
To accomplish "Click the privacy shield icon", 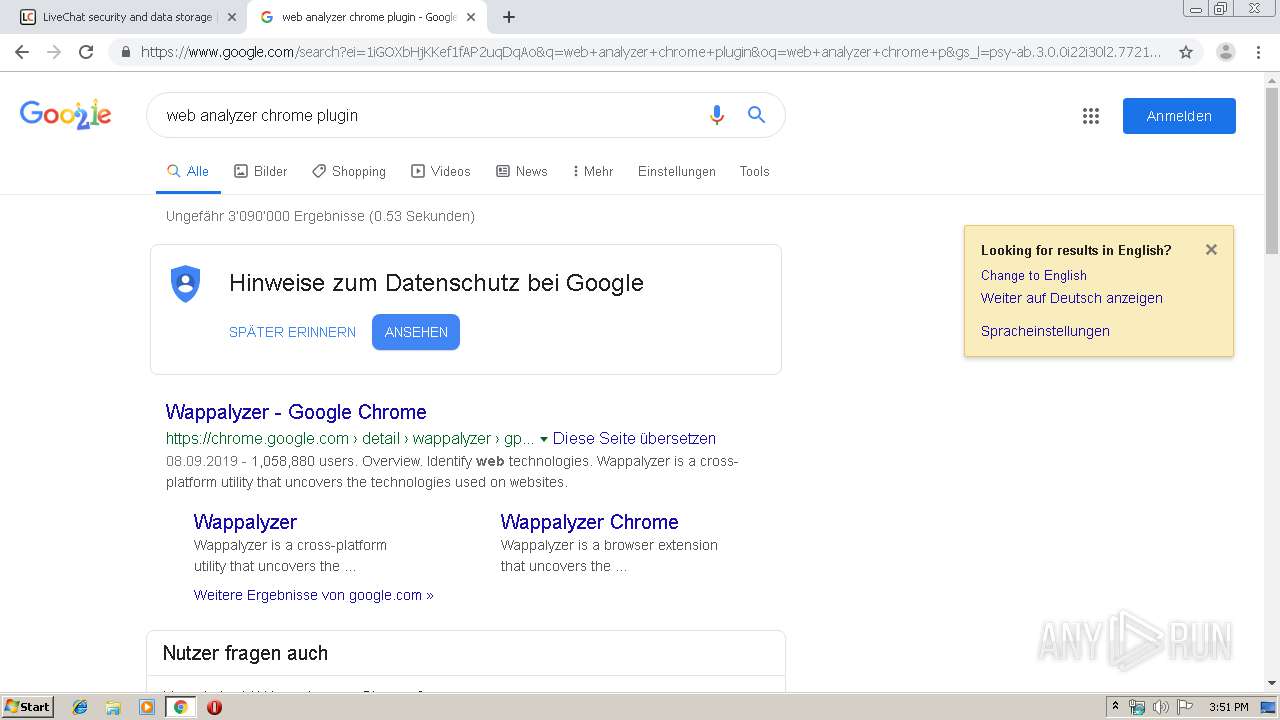I will [x=185, y=284].
